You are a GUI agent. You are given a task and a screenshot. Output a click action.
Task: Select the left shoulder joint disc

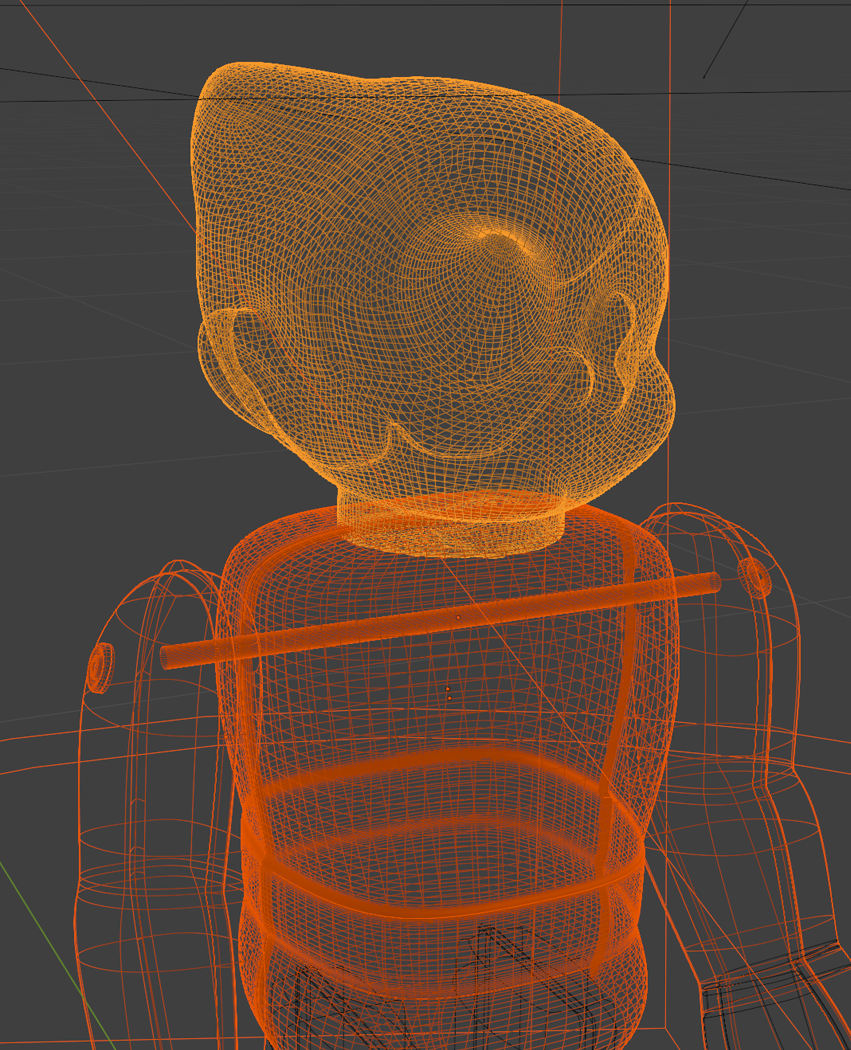click(99, 667)
